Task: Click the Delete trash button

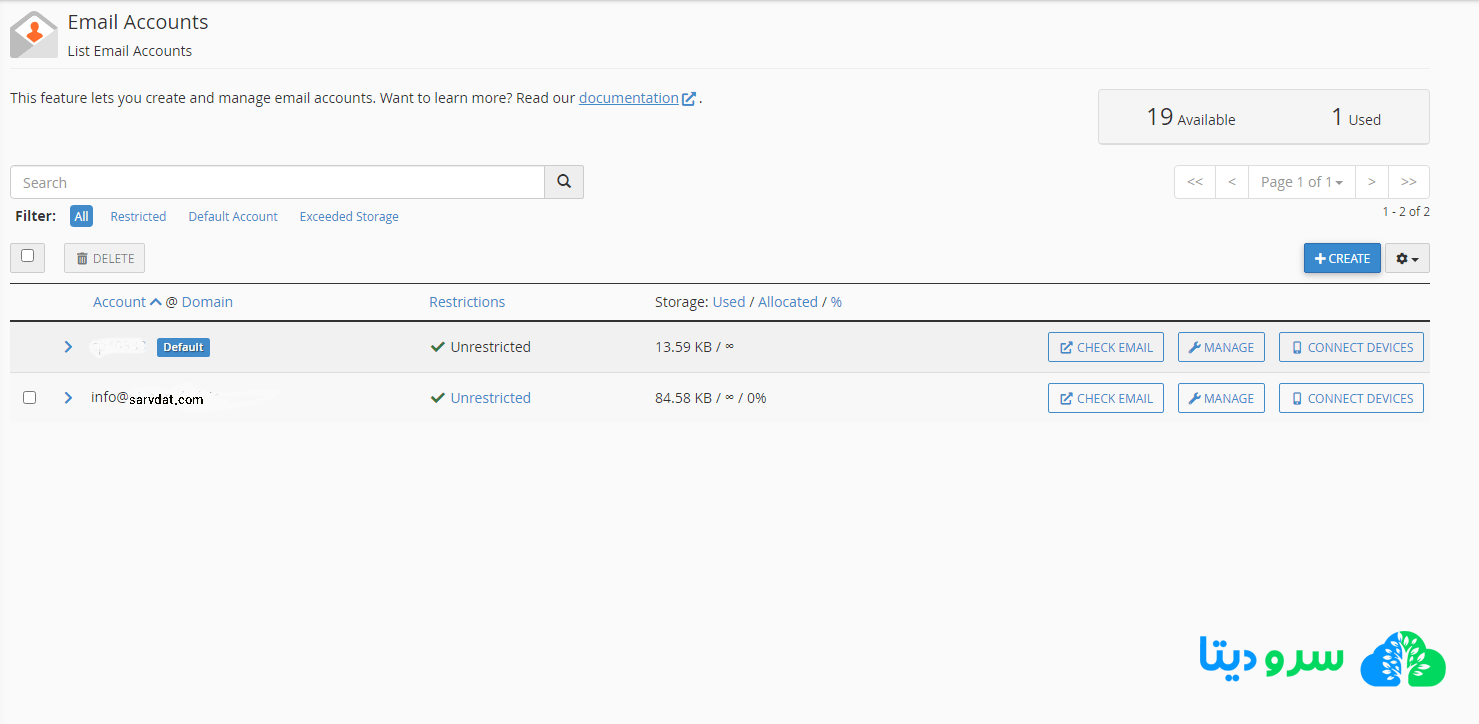Action: click(105, 258)
